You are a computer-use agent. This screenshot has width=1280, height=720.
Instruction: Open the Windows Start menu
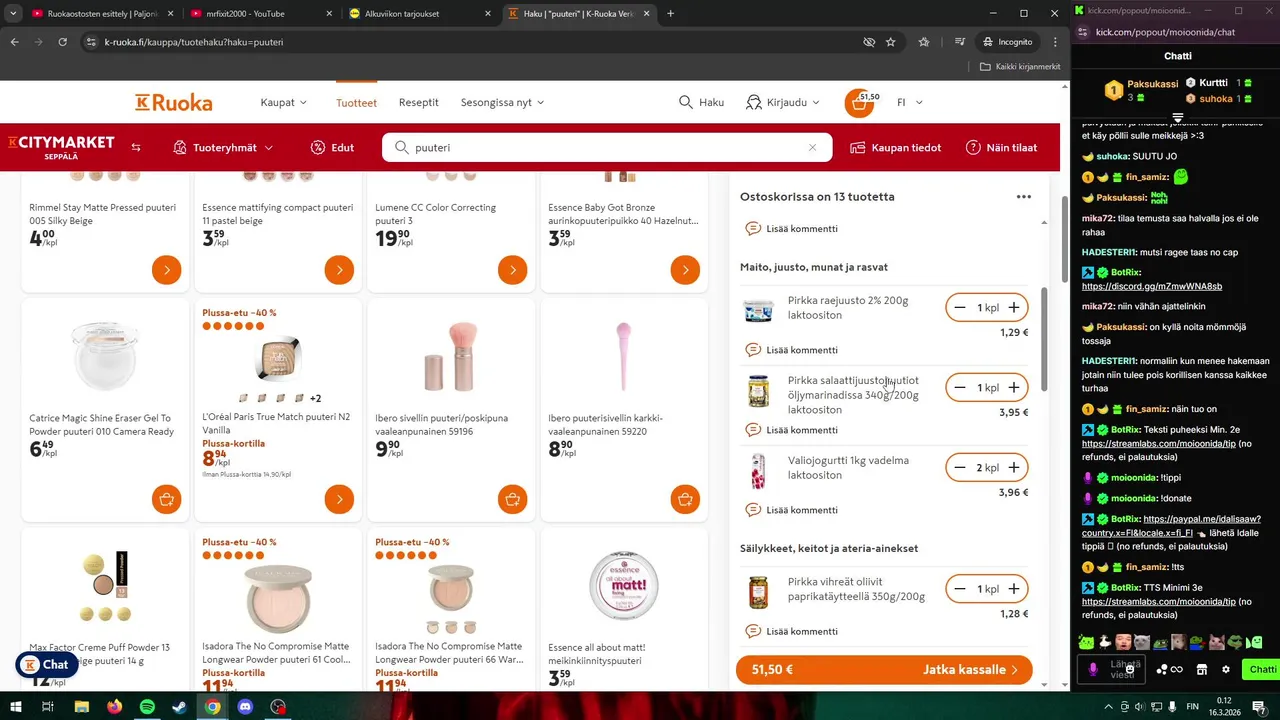(15, 706)
